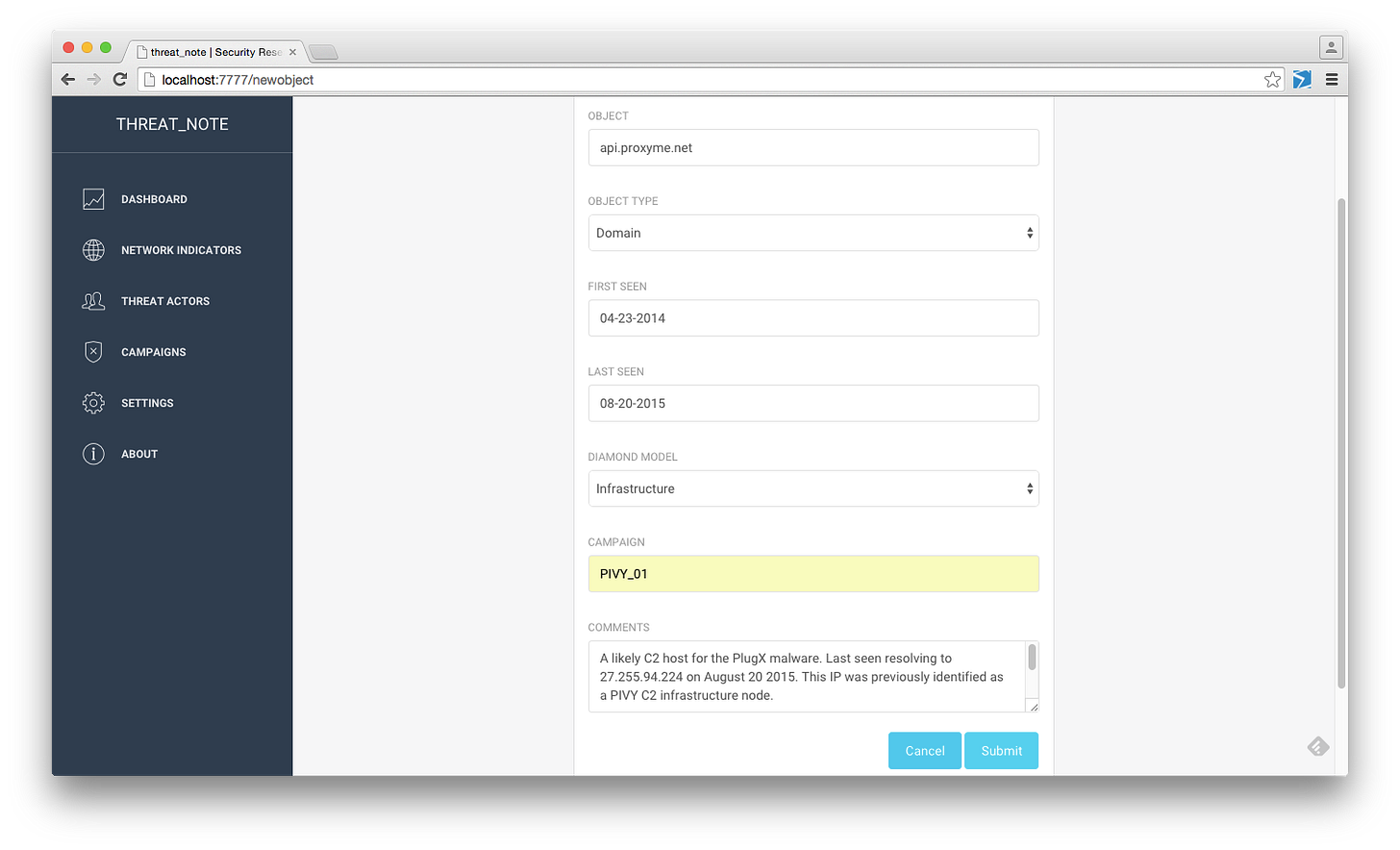
Task: Expand the Diamond Model selector
Action: (812, 488)
